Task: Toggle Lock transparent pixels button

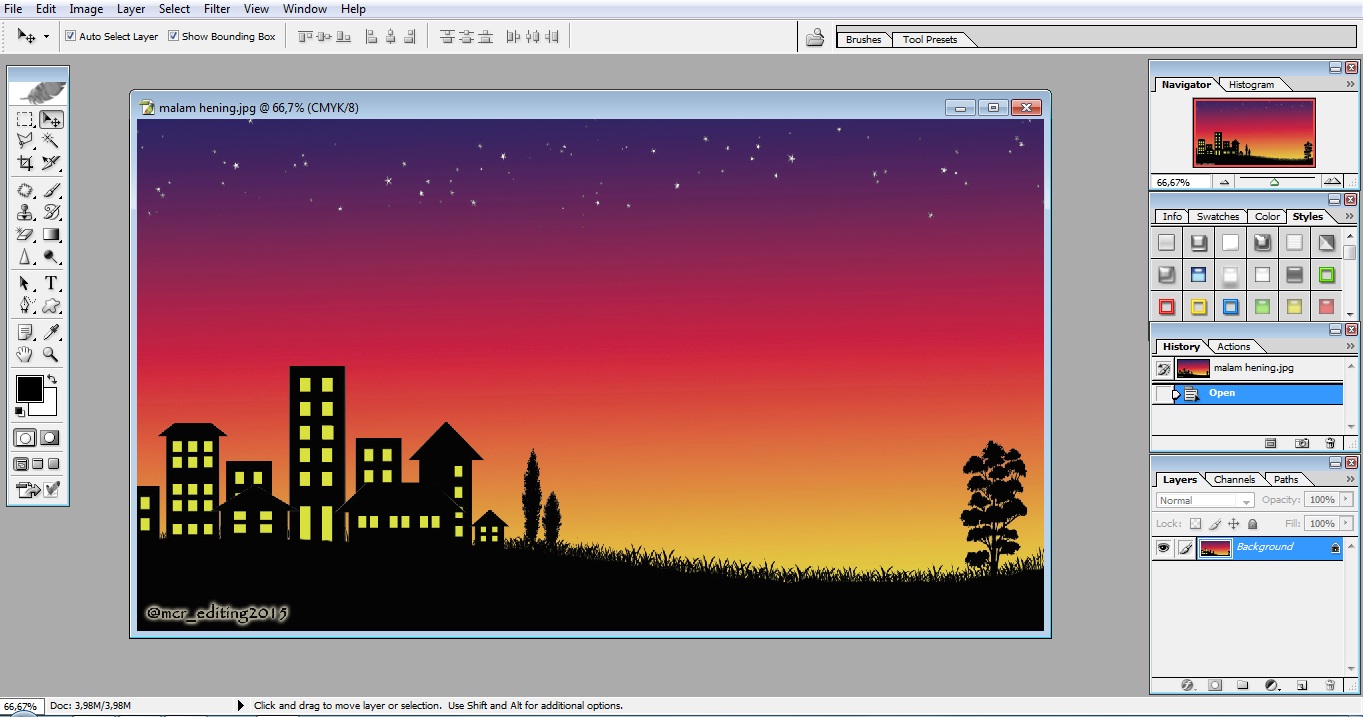Action: [1195, 524]
